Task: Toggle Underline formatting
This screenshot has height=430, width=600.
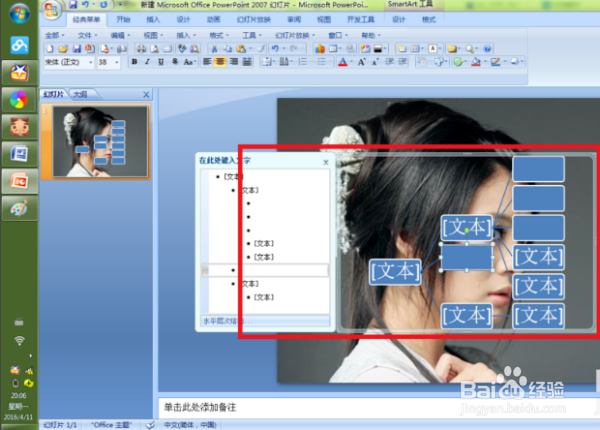Action: click(161, 62)
